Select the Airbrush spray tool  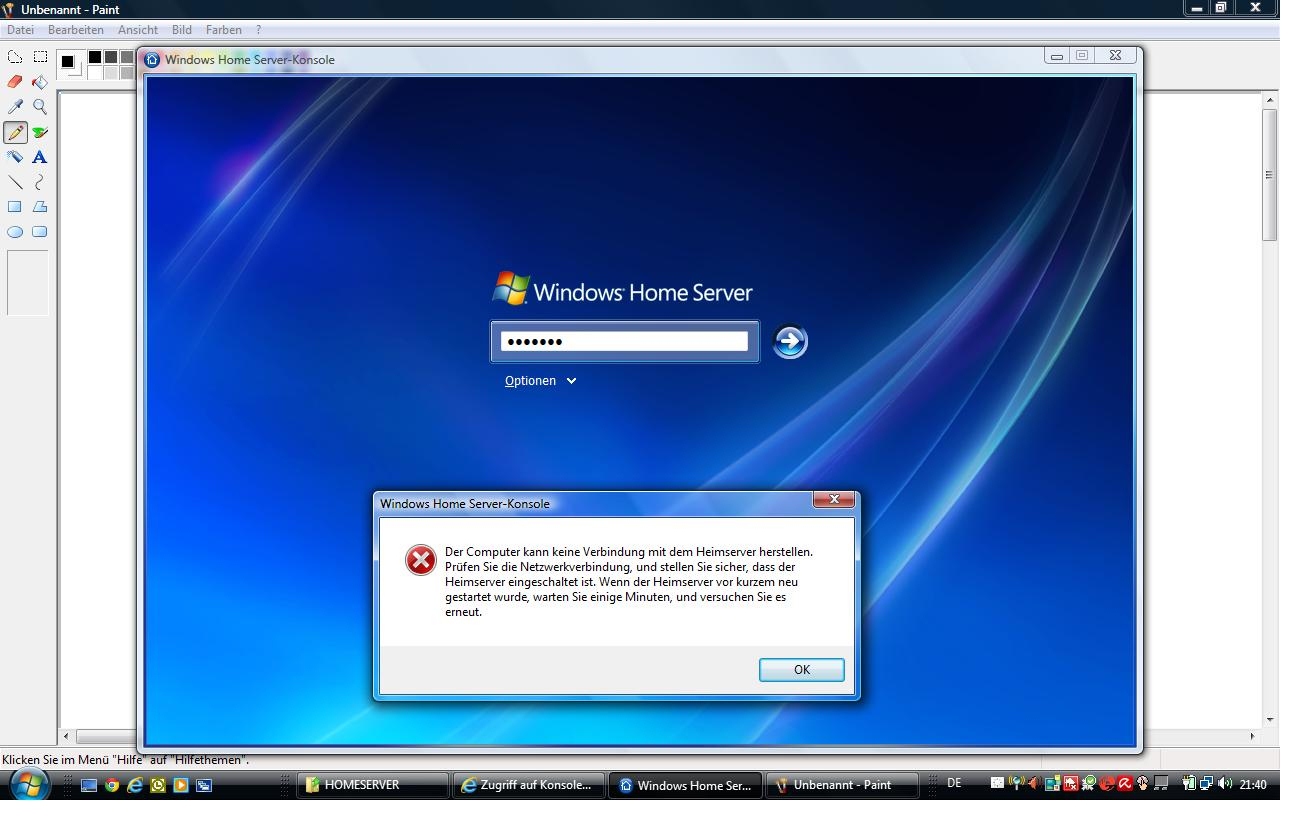click(x=15, y=157)
